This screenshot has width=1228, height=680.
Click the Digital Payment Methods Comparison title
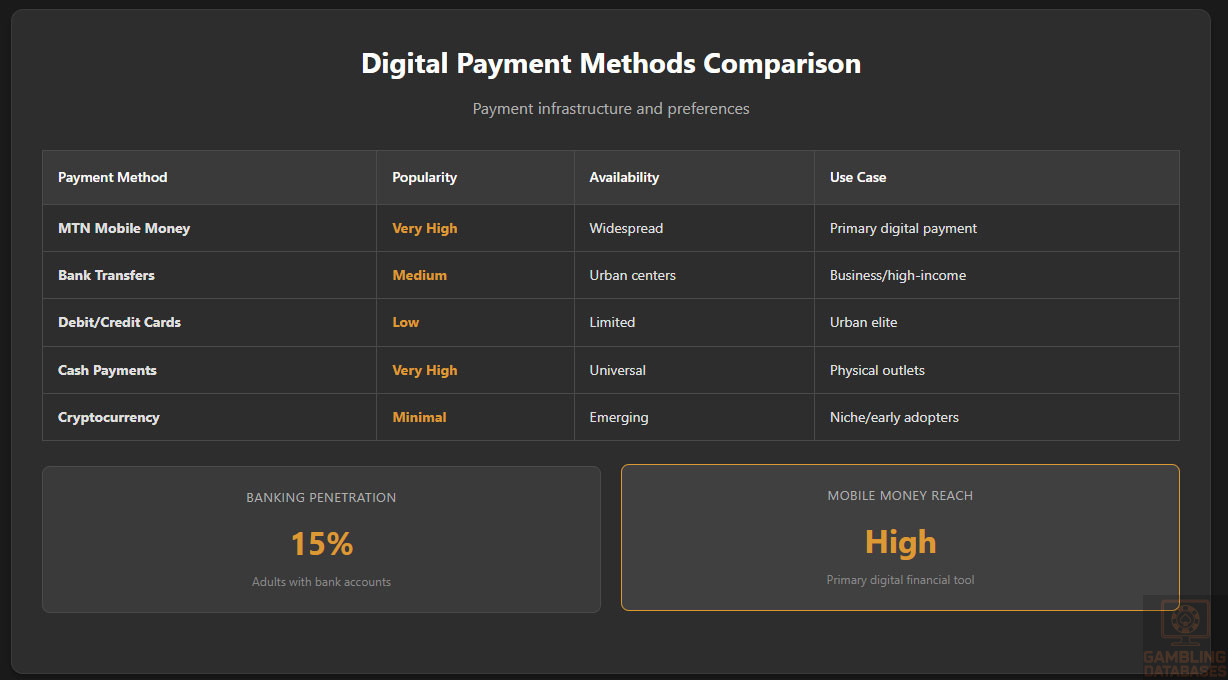[611, 63]
